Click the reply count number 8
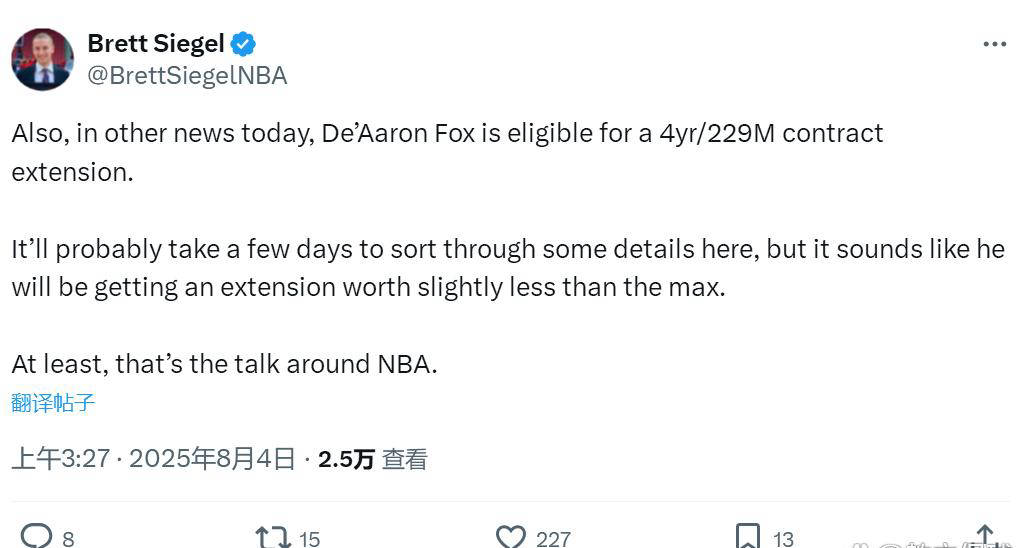This screenshot has height=548, width=1034. 68,539
